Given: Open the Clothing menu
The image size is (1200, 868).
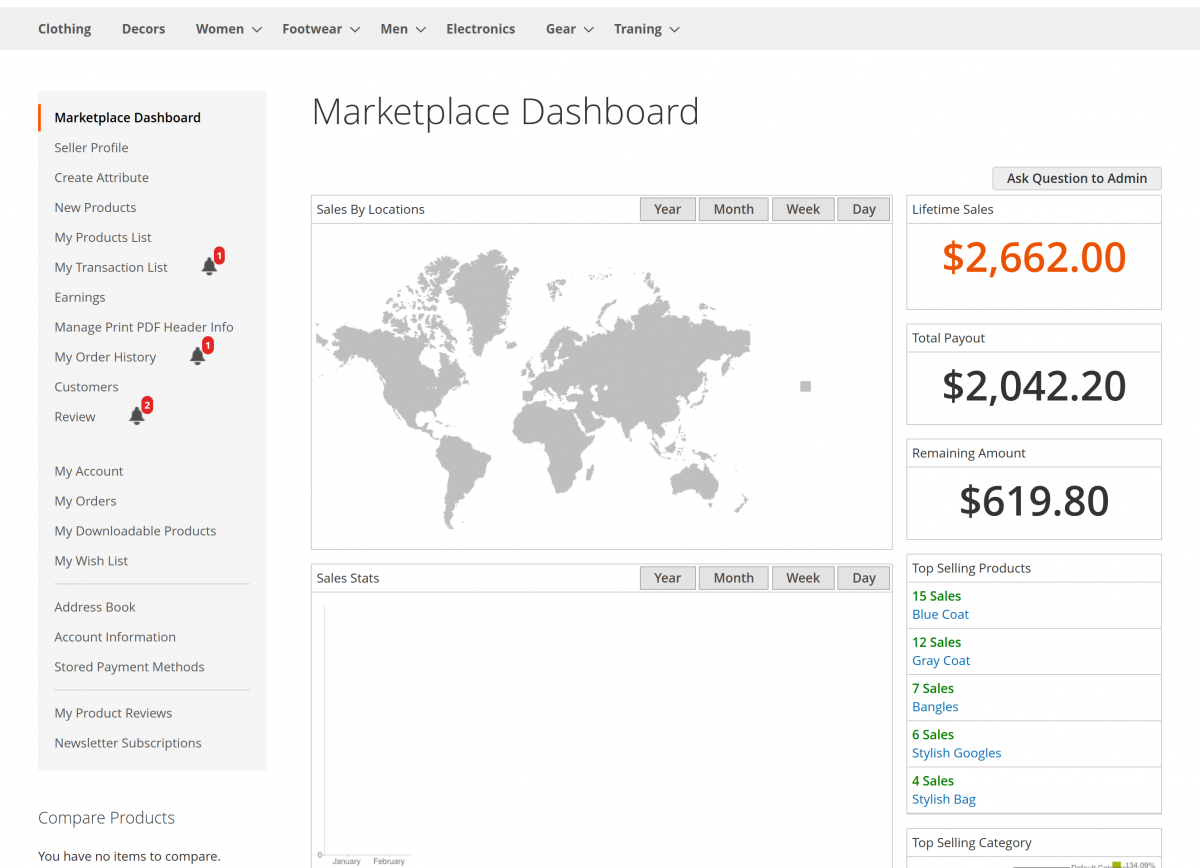Looking at the screenshot, I should click(x=64, y=29).
